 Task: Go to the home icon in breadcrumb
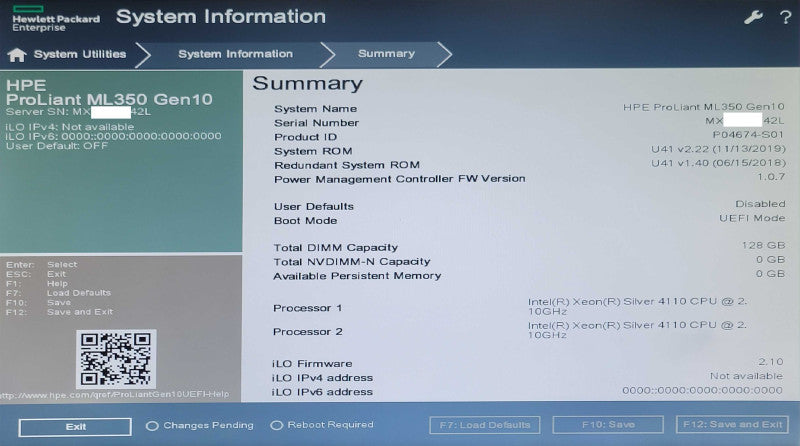pyautogui.click(x=16, y=55)
